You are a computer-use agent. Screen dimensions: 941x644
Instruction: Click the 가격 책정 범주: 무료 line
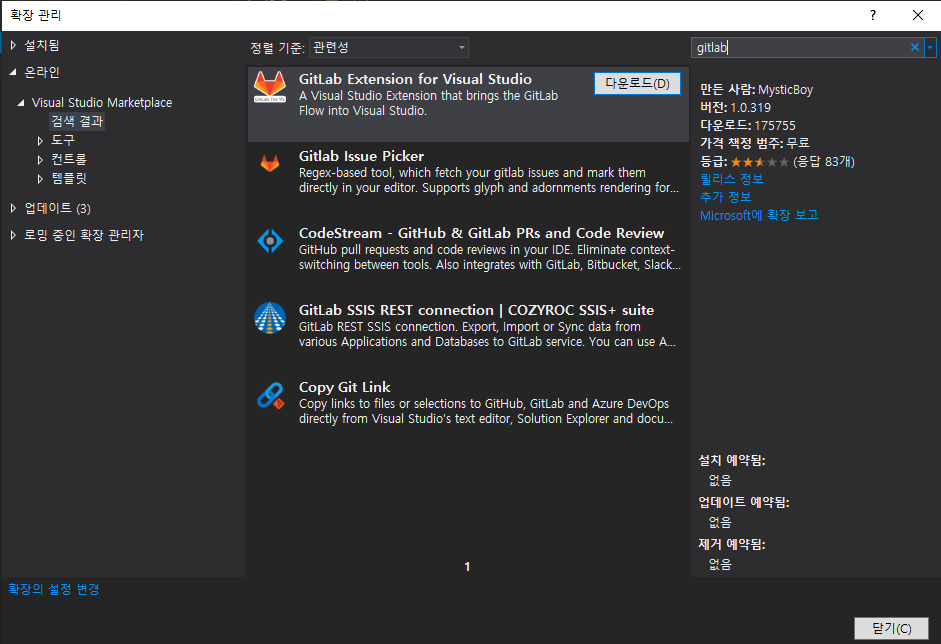click(754, 143)
